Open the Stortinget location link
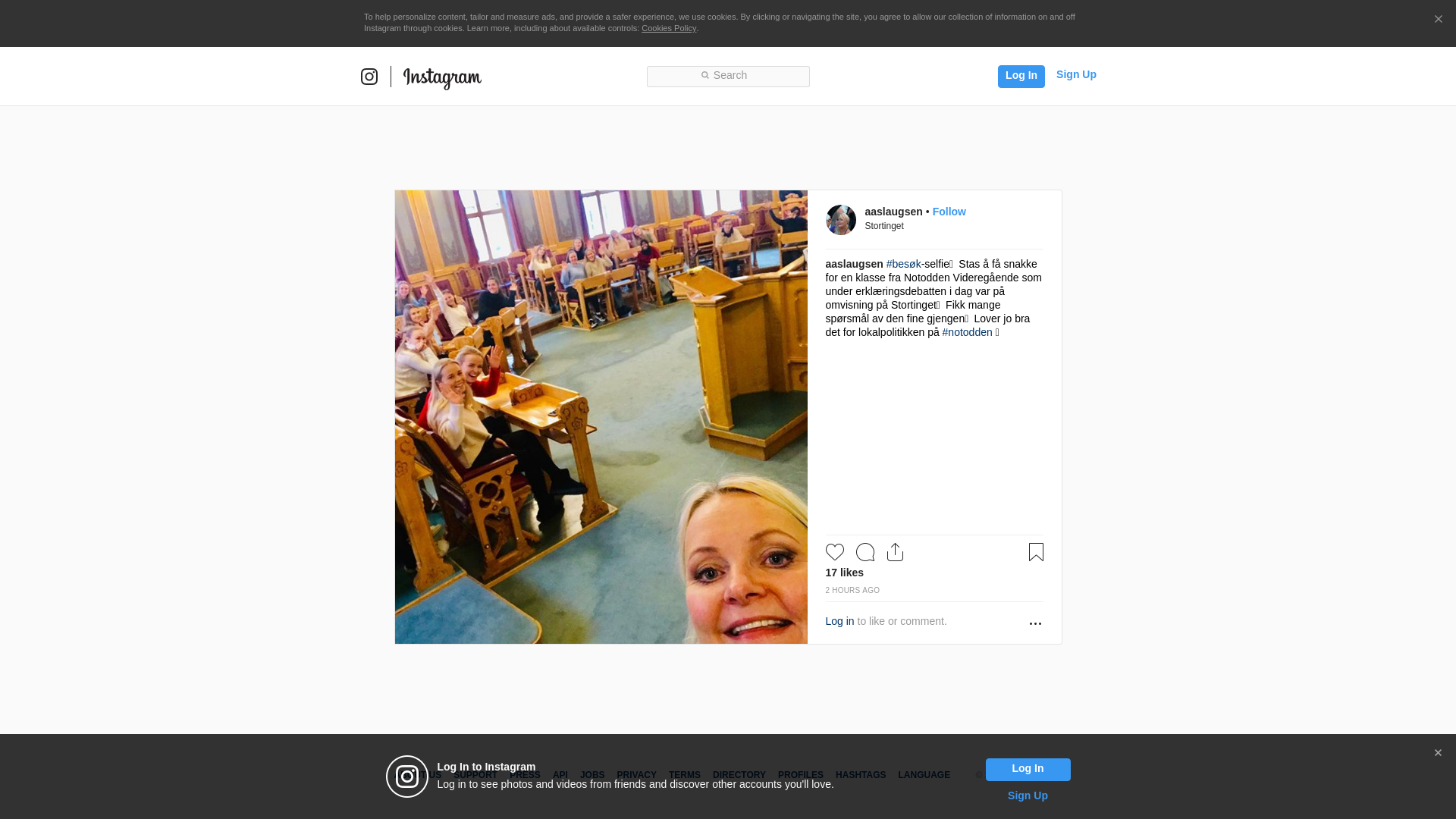This screenshot has height=819, width=1456. pyautogui.click(x=884, y=226)
